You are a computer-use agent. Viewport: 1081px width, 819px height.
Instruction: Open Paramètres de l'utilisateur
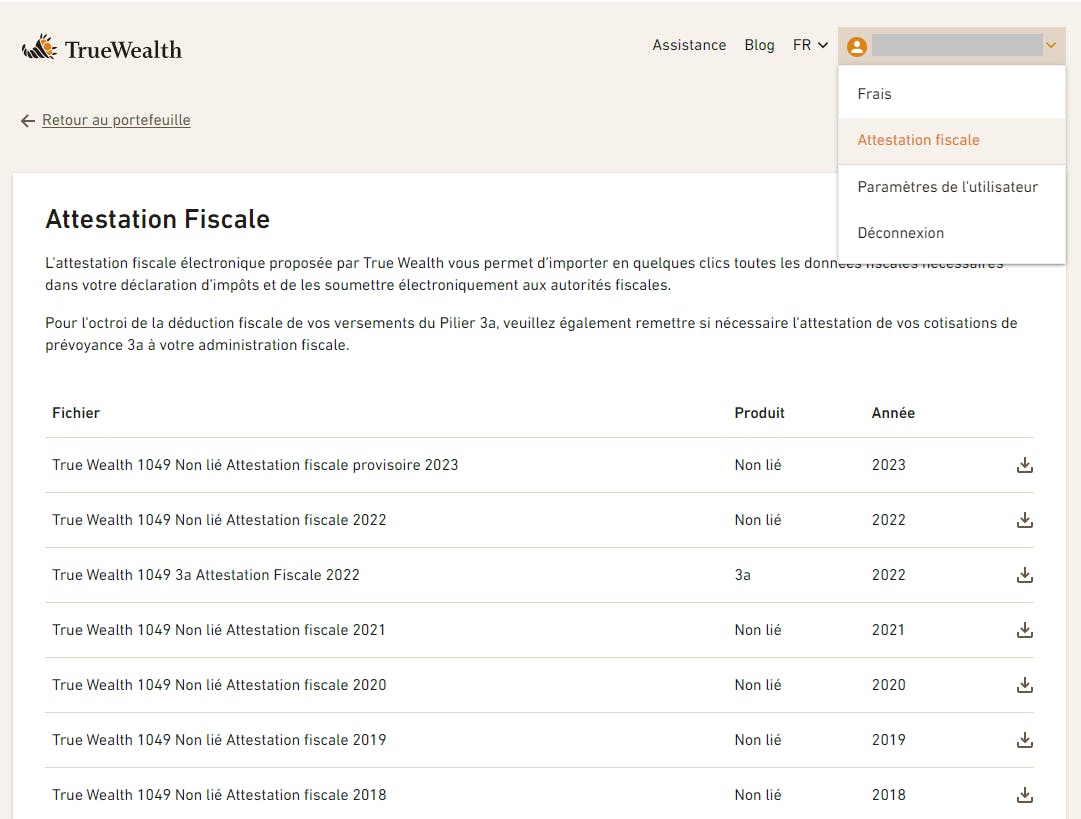click(x=951, y=187)
